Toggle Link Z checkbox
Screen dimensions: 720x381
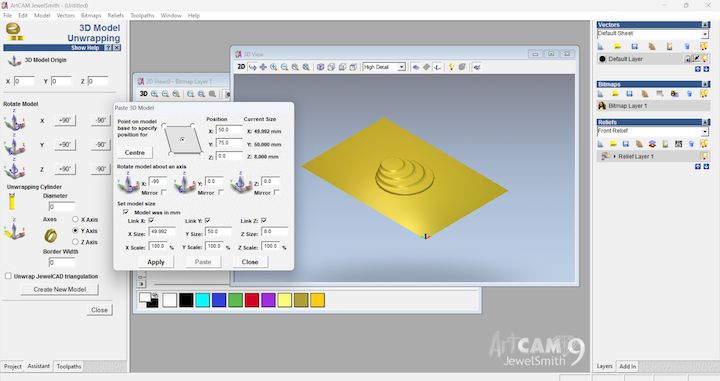(x=264, y=221)
